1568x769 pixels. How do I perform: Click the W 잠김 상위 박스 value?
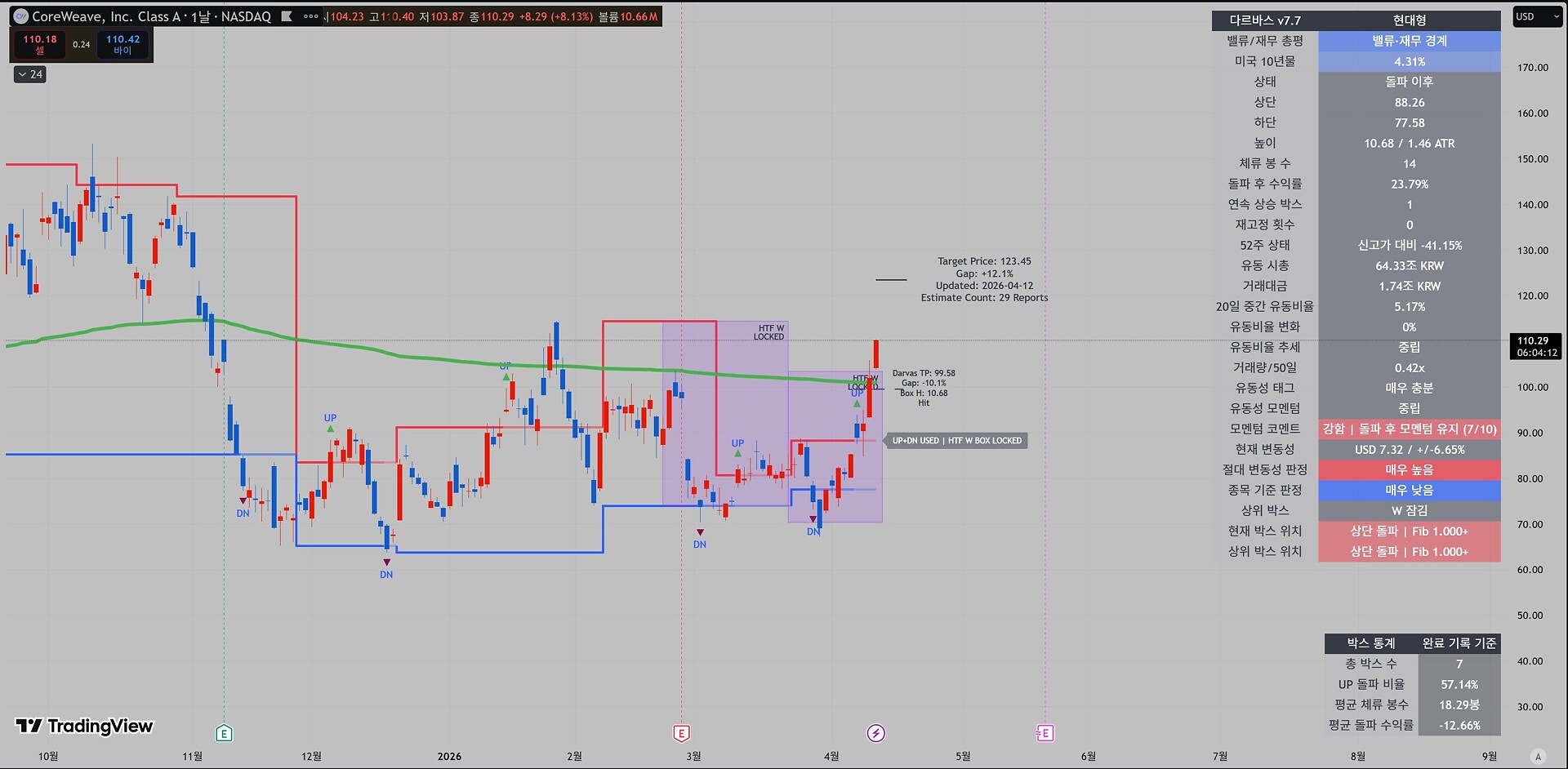(1410, 510)
